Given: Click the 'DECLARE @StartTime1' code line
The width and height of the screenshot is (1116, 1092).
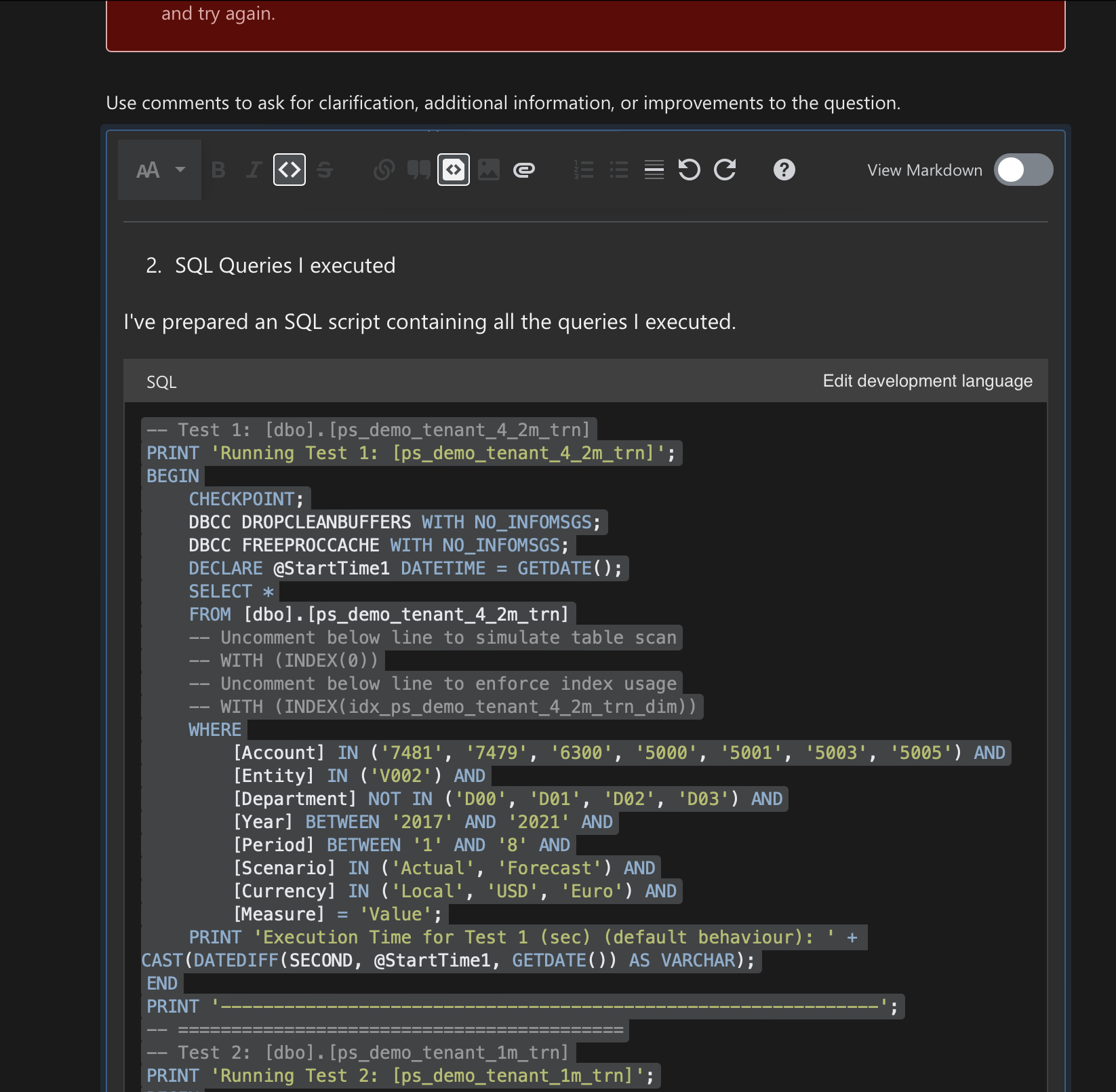Looking at the screenshot, I should (x=405, y=568).
